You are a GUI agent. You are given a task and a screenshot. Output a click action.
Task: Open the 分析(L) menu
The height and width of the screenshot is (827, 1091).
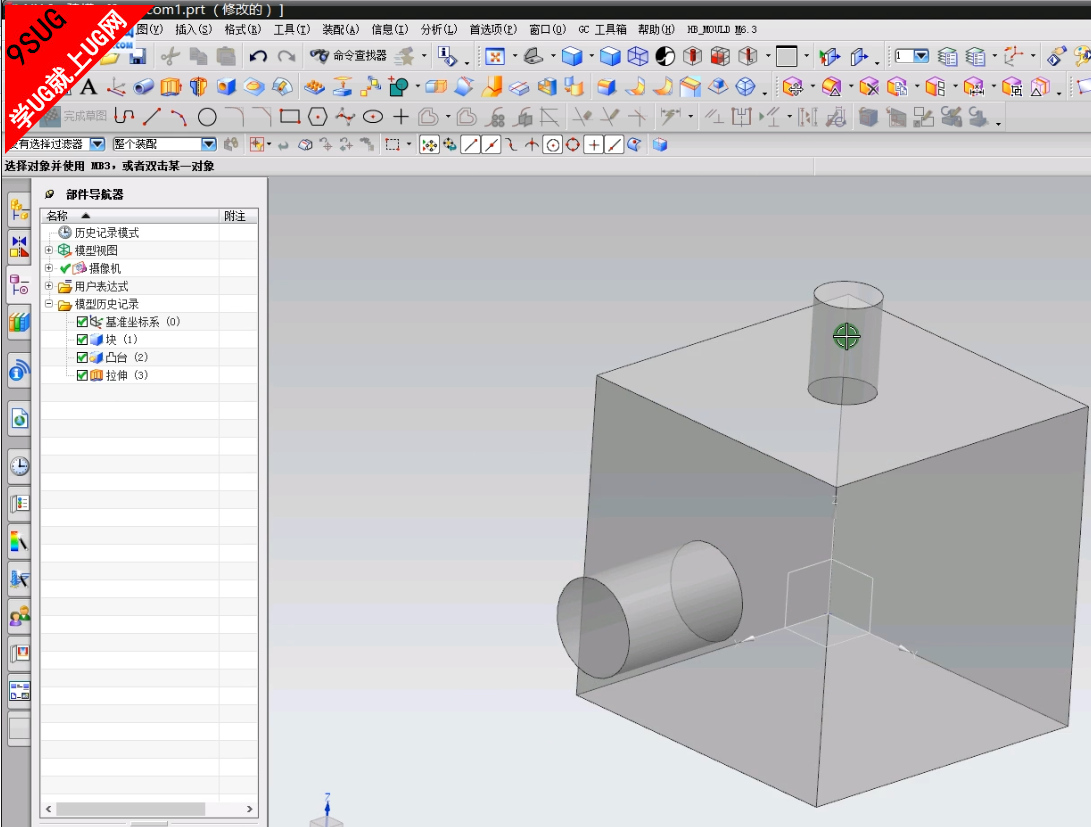point(439,29)
